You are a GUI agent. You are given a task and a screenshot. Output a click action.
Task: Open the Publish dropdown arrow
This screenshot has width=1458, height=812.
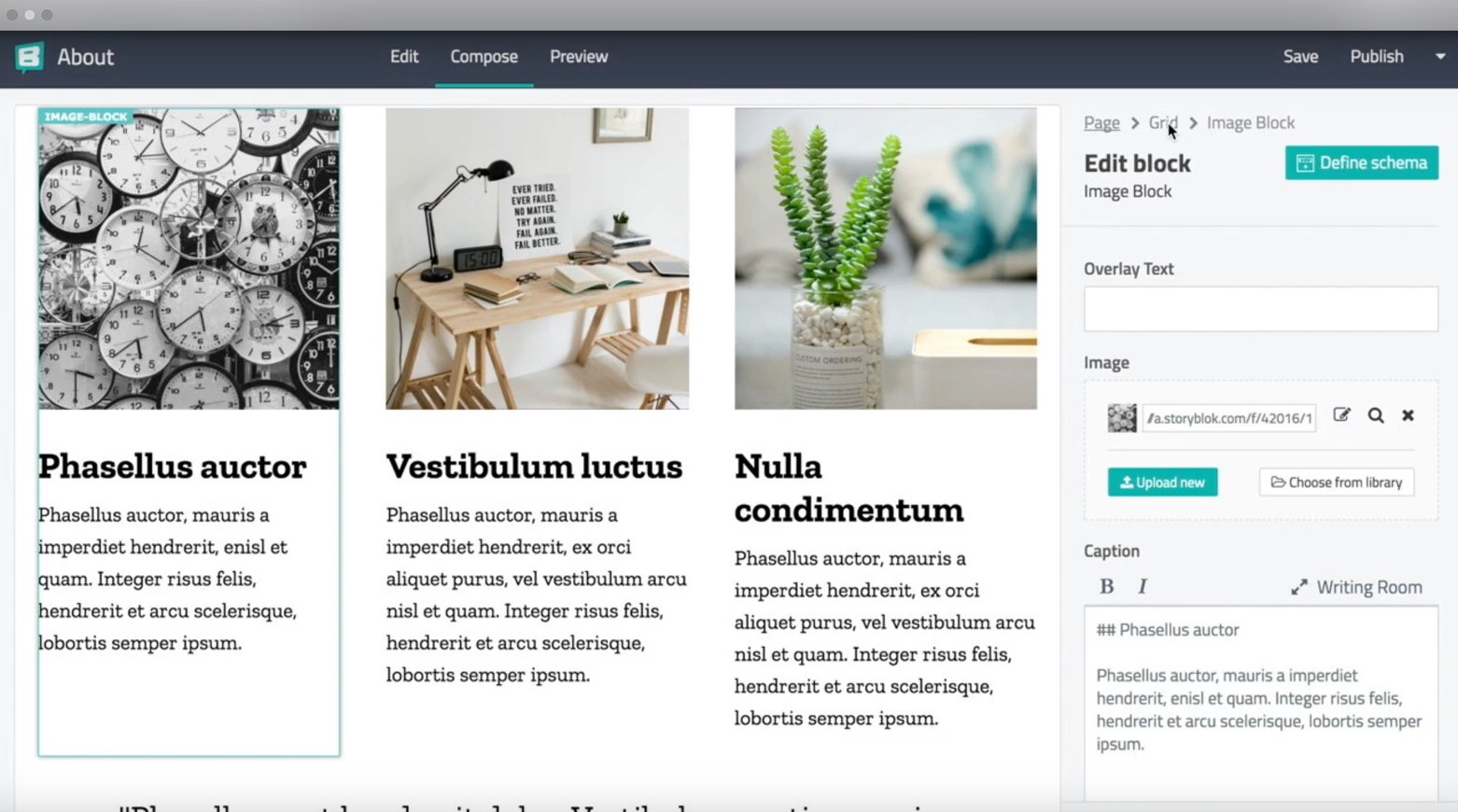pos(1439,57)
